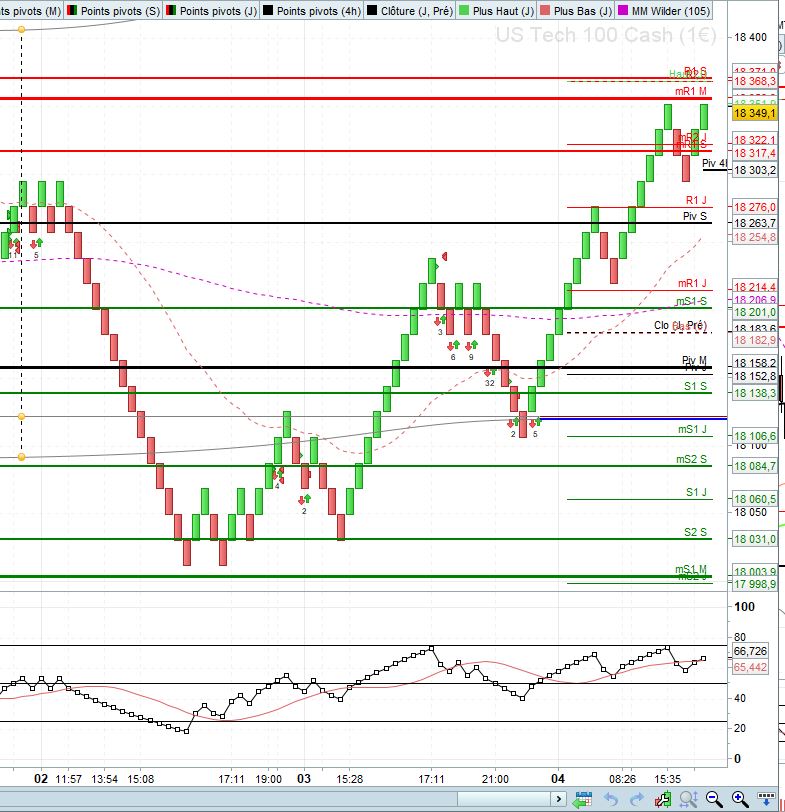Viewport: 785px width, 812px height.
Task: Click the undo arrow icon
Action: [x=611, y=799]
